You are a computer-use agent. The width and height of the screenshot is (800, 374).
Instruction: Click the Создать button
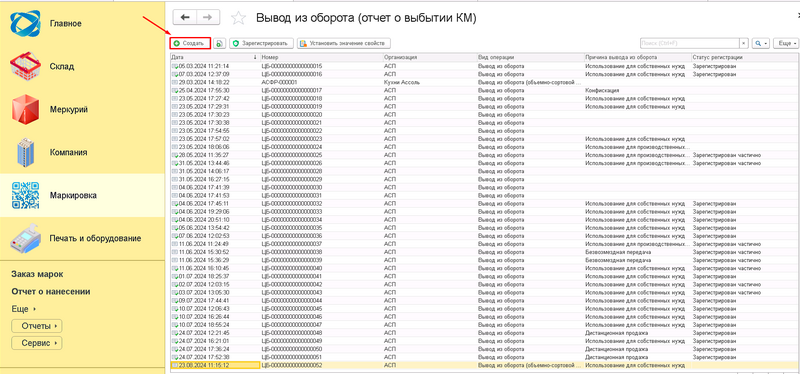click(190, 43)
